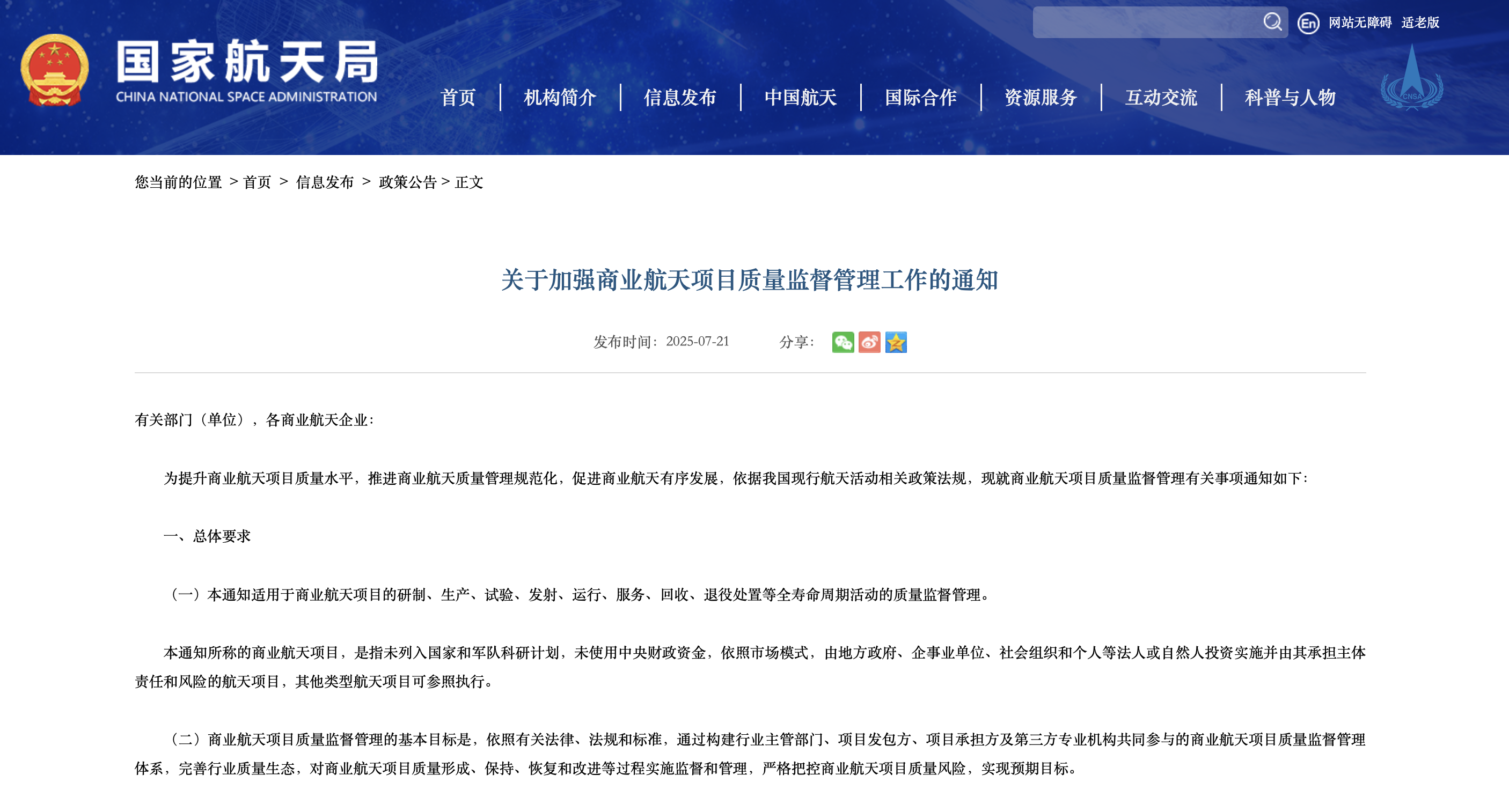Switch to English via En icon
Screen dimensions: 1509x812
pyautogui.click(x=1308, y=24)
